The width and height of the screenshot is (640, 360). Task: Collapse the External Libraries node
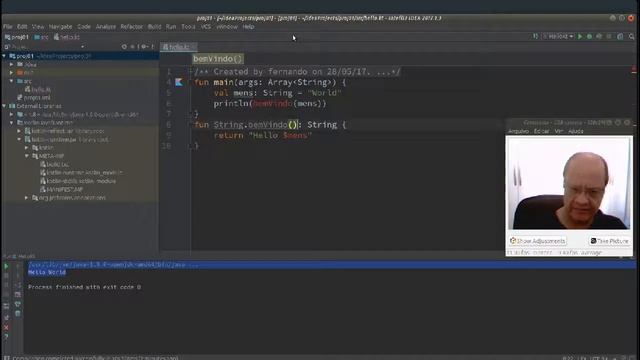click(4, 106)
